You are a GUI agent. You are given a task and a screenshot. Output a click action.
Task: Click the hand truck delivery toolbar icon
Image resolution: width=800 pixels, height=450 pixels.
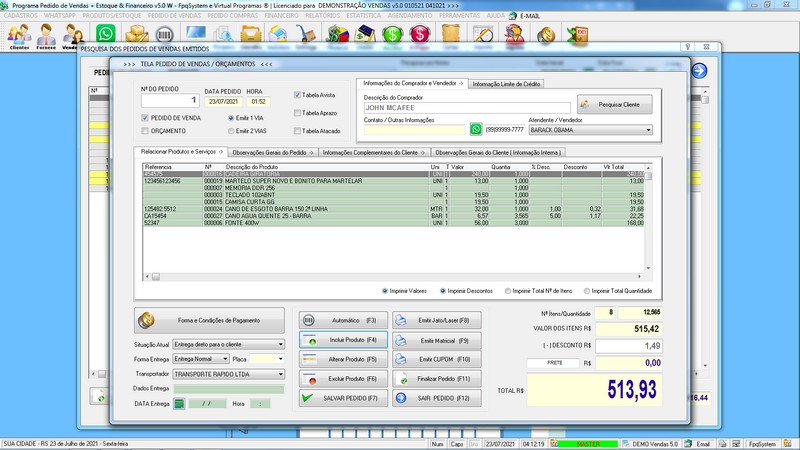point(306,34)
